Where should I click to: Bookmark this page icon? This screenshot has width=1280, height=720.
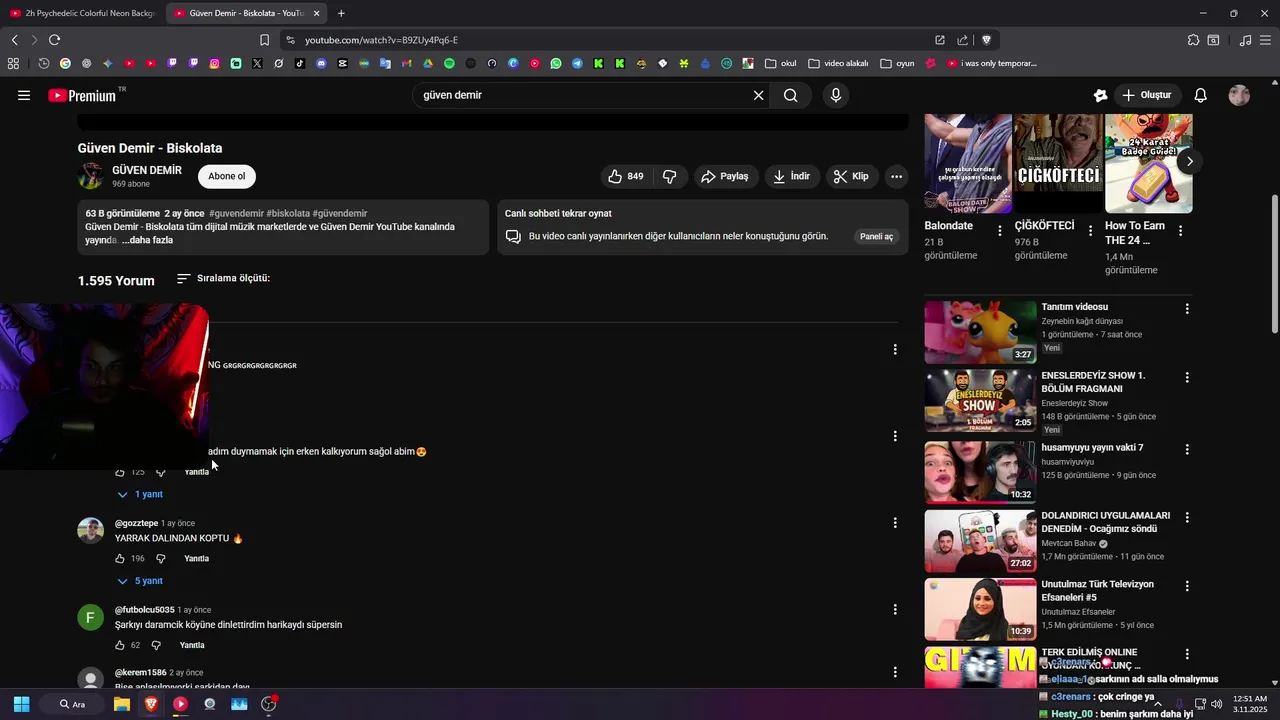pos(264,40)
